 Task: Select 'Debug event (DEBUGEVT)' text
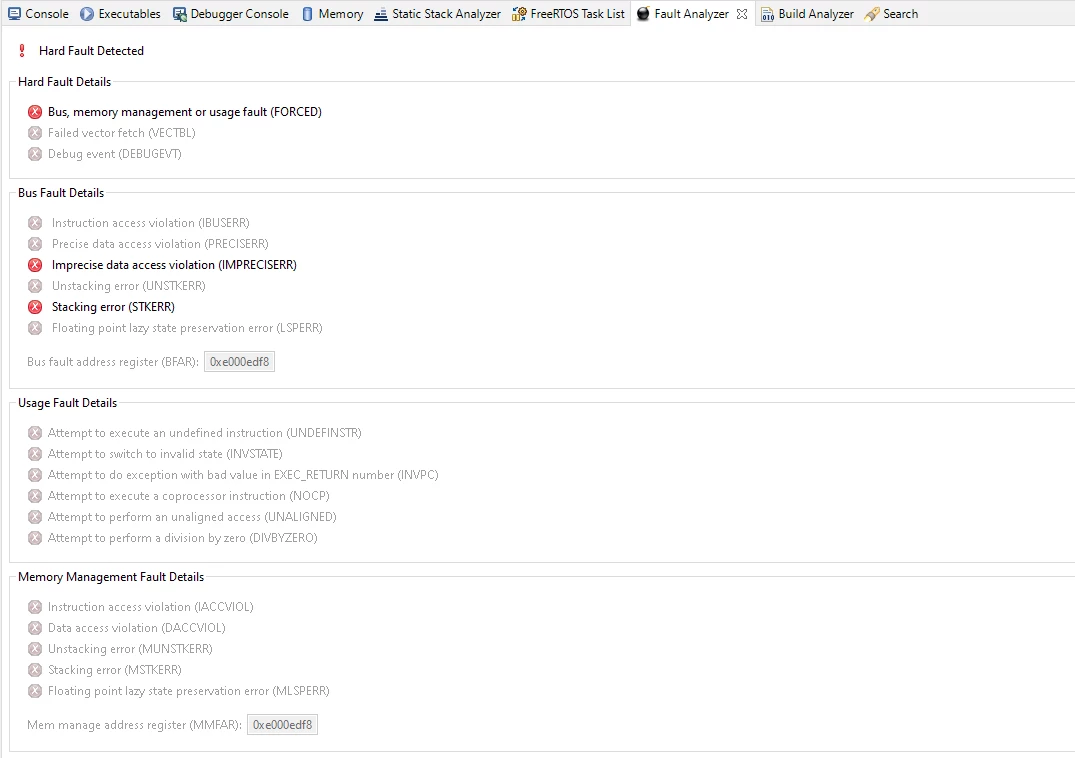coord(114,154)
